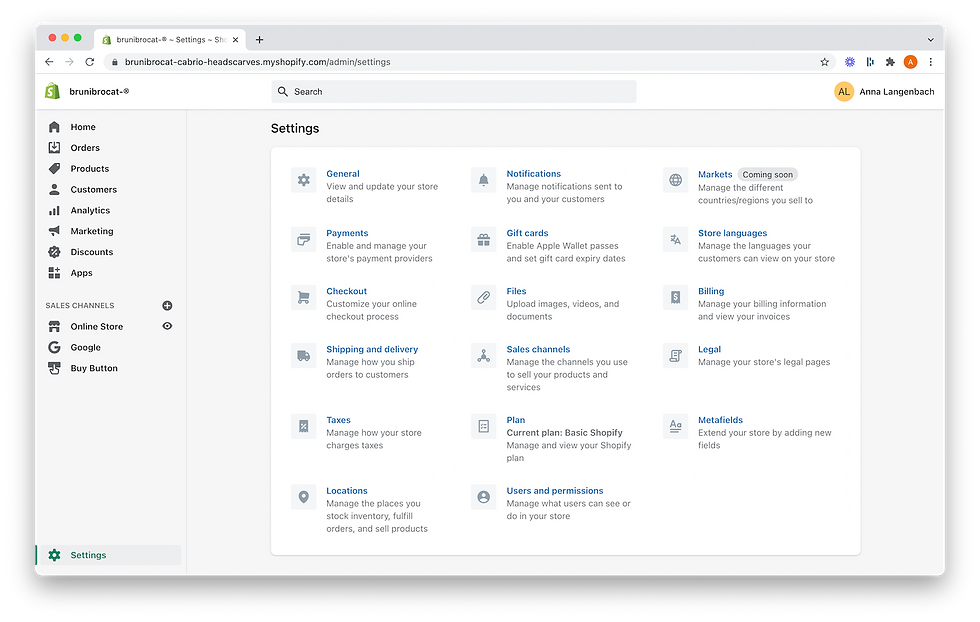Click the Notifications bell icon

[483, 180]
